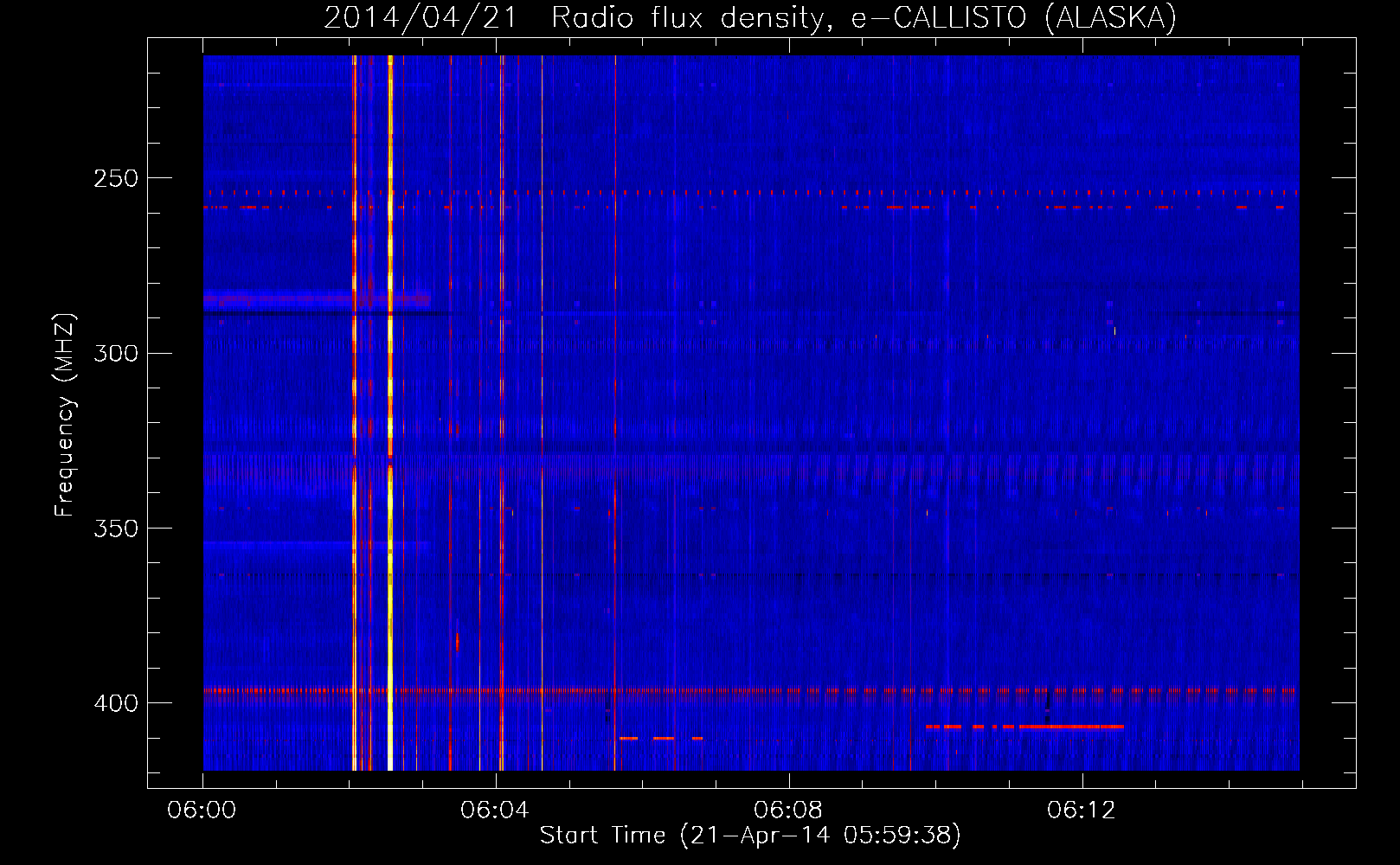Select the 350 frequency axis label
Viewport: 1400px width, 865px height.
(116, 529)
